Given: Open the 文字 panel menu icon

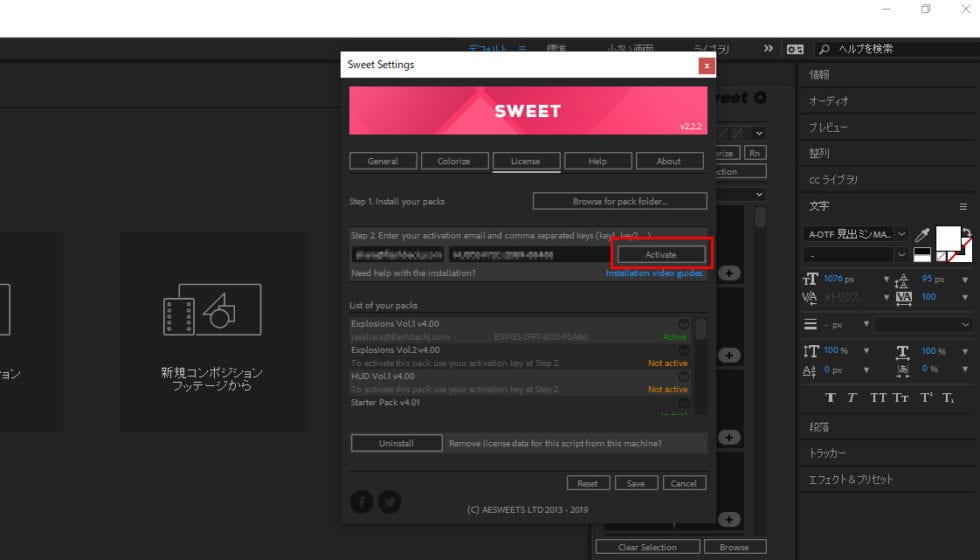Looking at the screenshot, I should coord(963,206).
